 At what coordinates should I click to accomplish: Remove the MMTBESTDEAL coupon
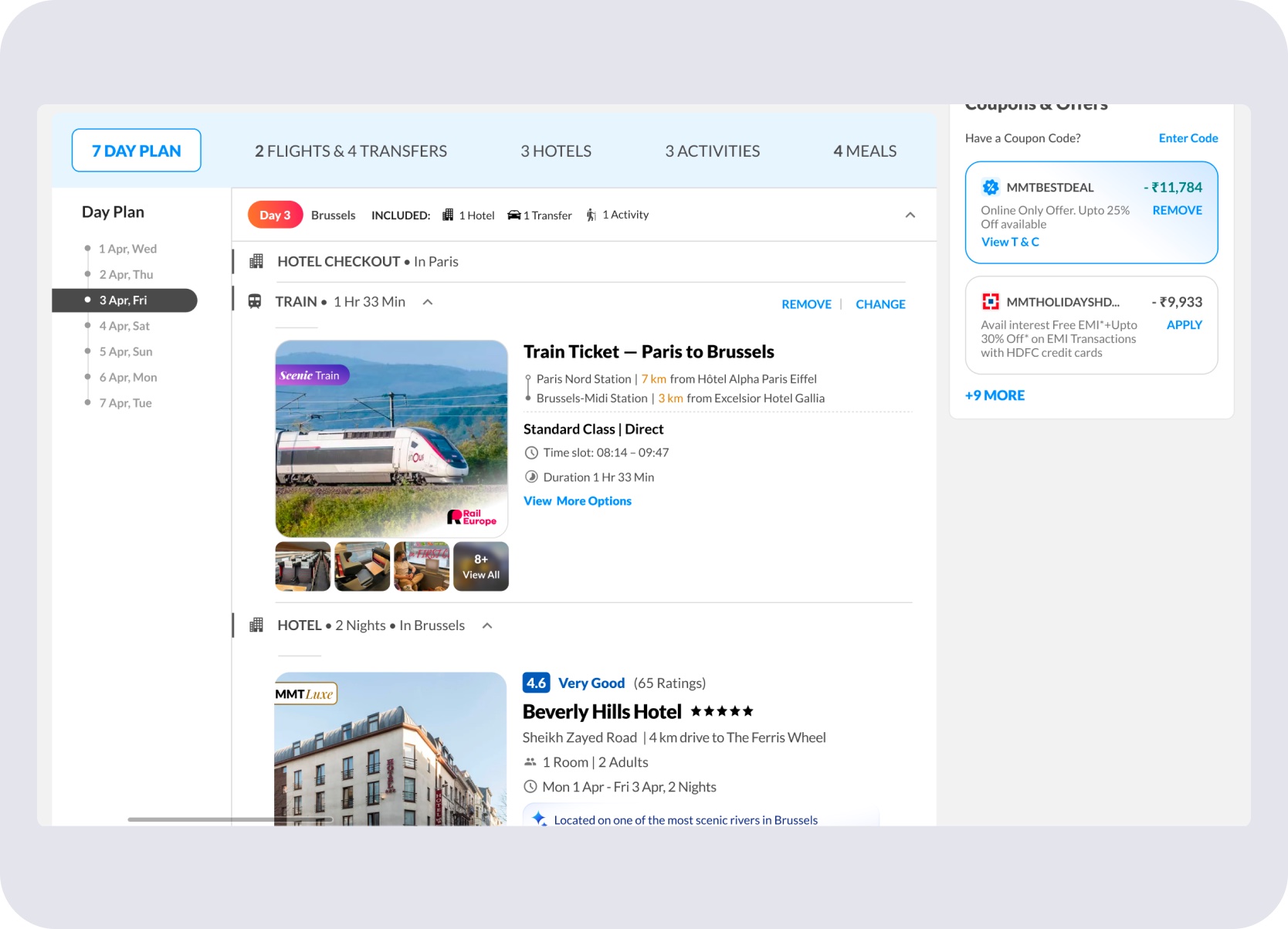coord(1177,210)
